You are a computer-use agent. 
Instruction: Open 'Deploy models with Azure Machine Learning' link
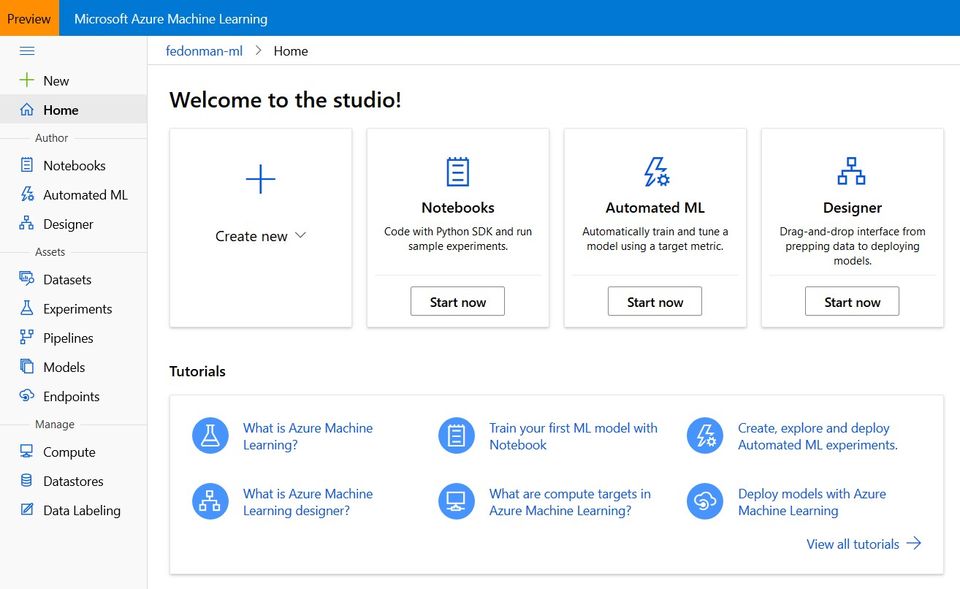click(811, 501)
